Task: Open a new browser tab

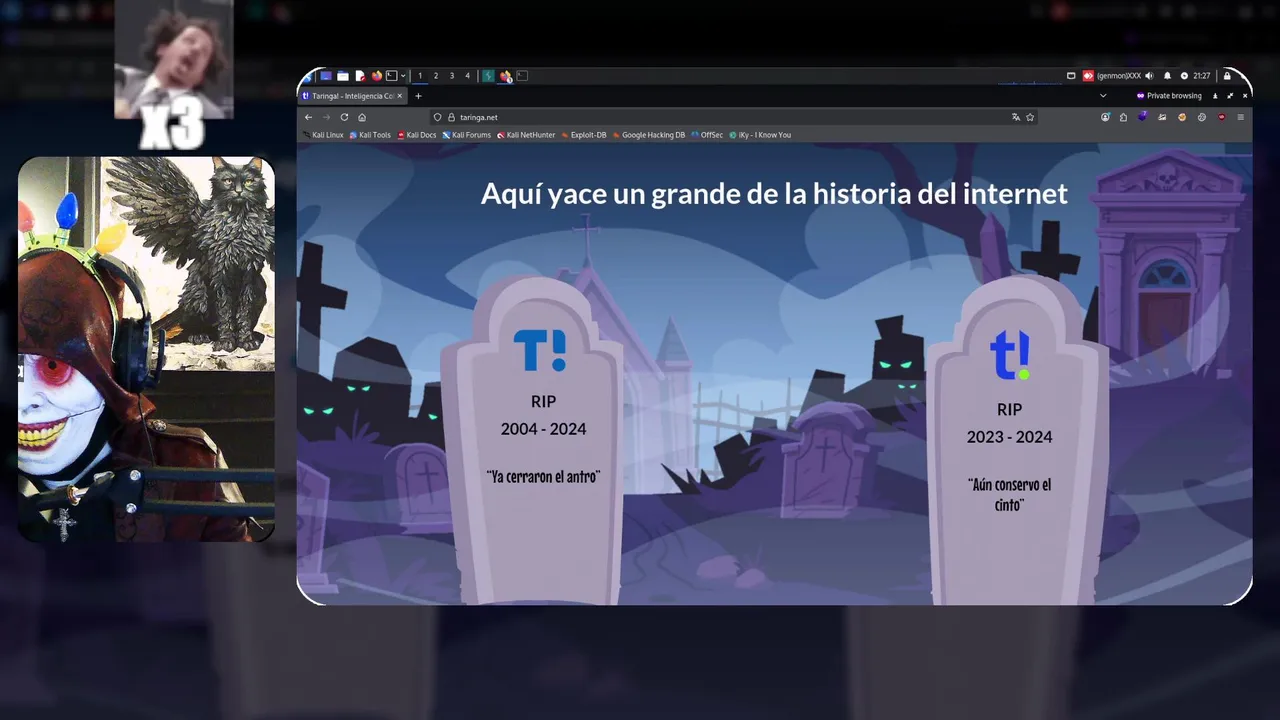Action: click(x=418, y=96)
